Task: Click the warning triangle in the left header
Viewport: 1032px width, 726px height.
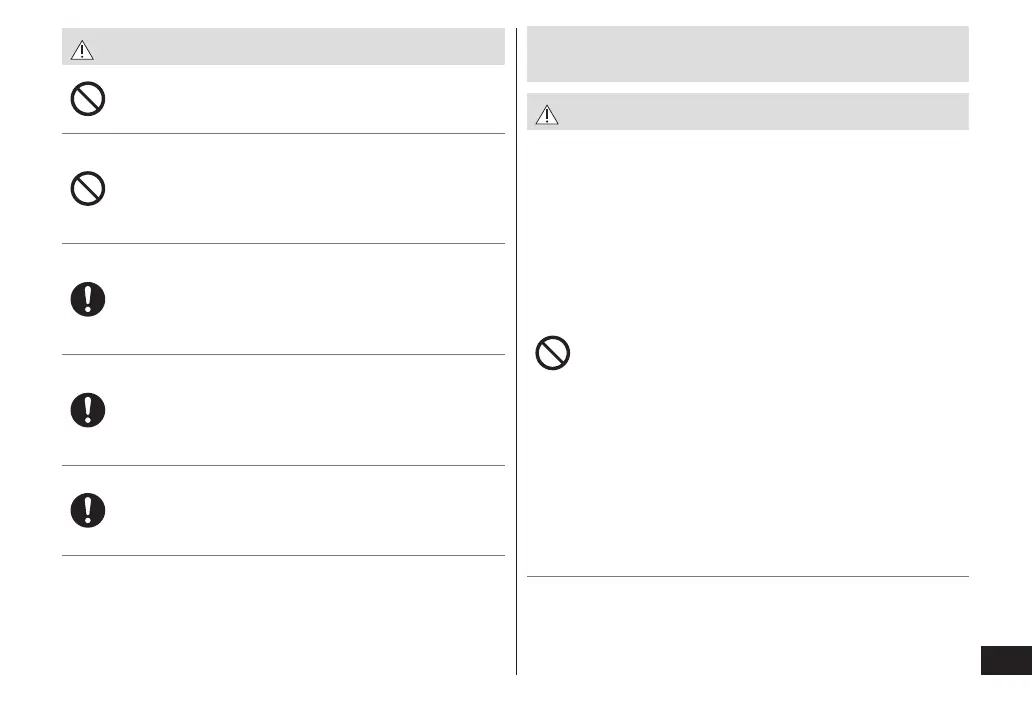Action: 81,48
